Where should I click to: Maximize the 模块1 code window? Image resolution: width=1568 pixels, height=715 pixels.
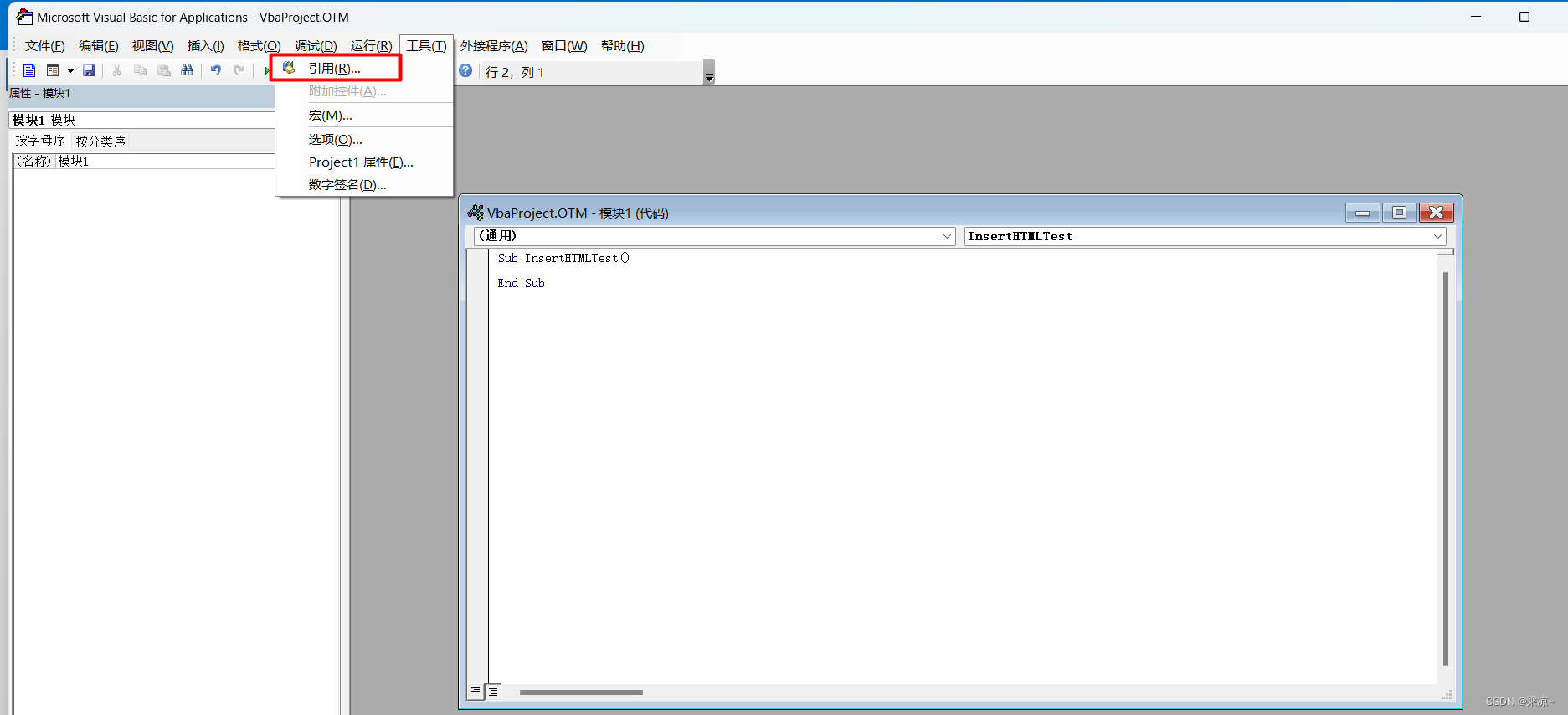click(1399, 213)
